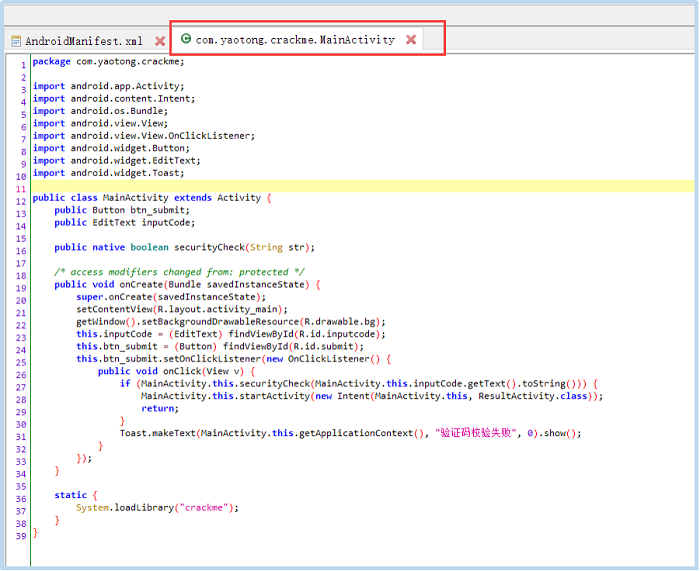Click the 'Toast.makeText' line
This screenshot has width=700, height=571.
tap(350, 433)
